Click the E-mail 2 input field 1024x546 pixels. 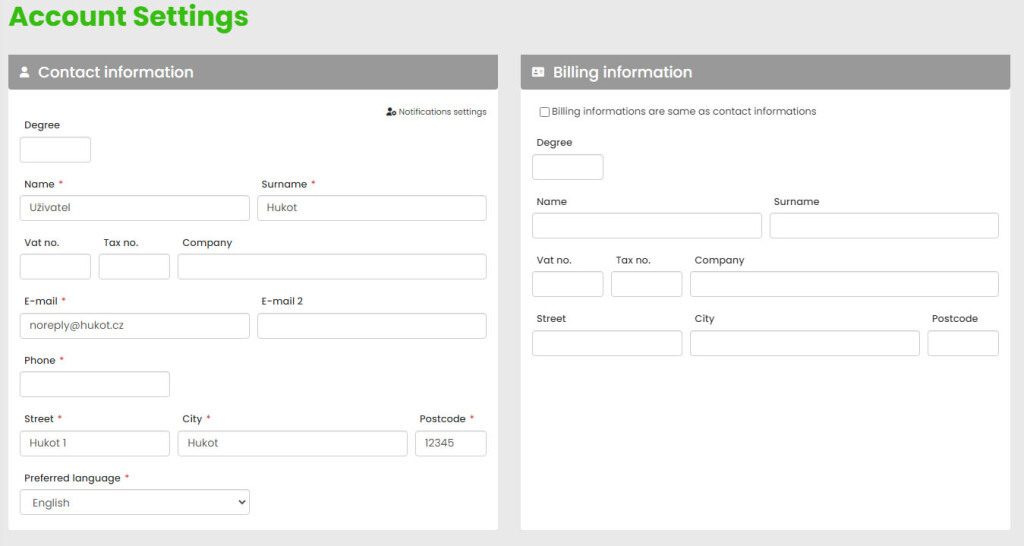coord(371,326)
